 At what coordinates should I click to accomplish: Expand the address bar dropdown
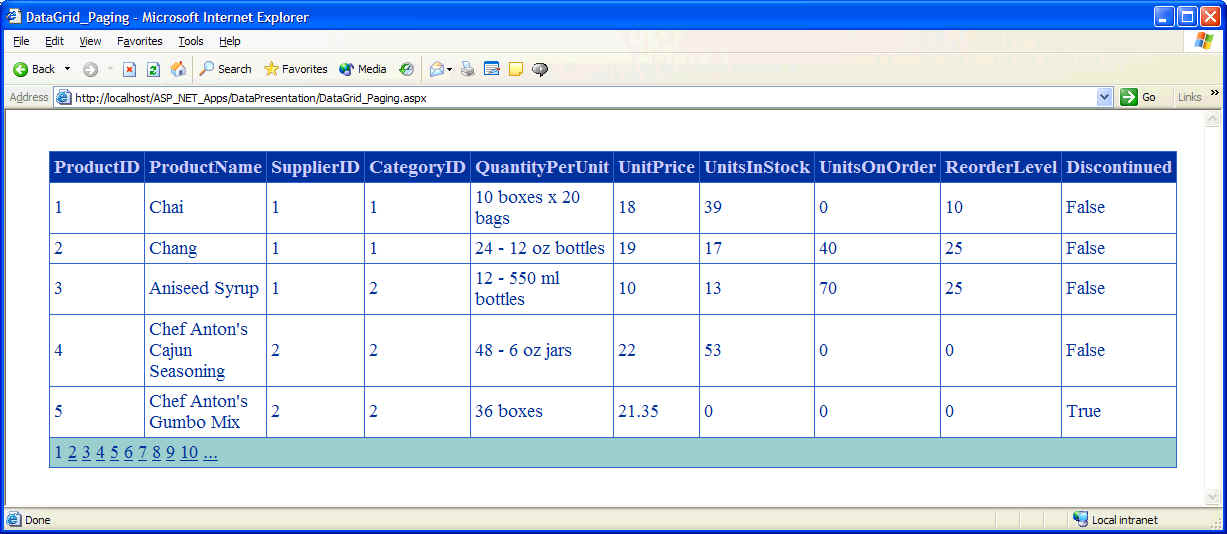[1104, 97]
